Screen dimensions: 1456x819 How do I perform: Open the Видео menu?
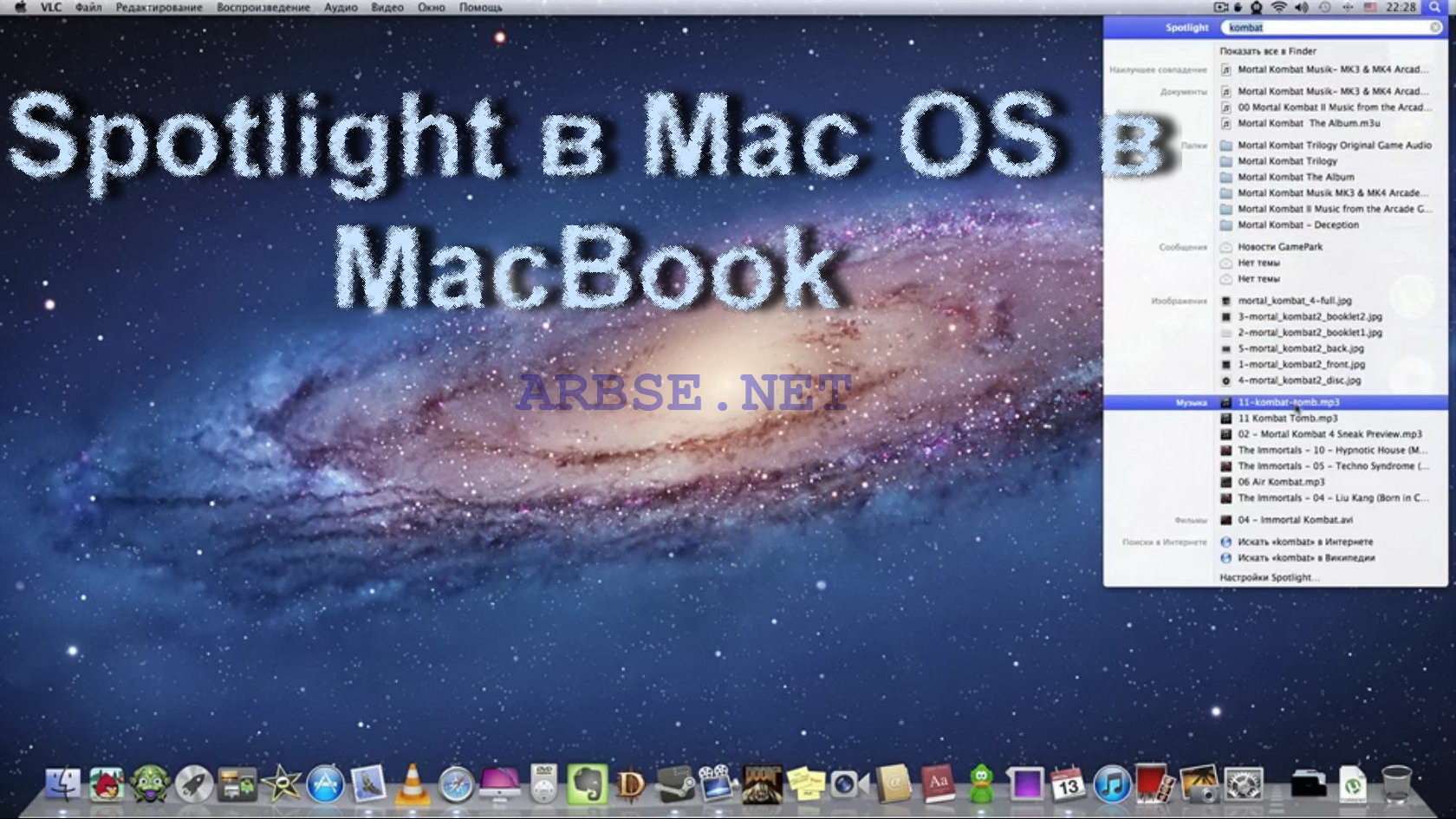tap(387, 7)
